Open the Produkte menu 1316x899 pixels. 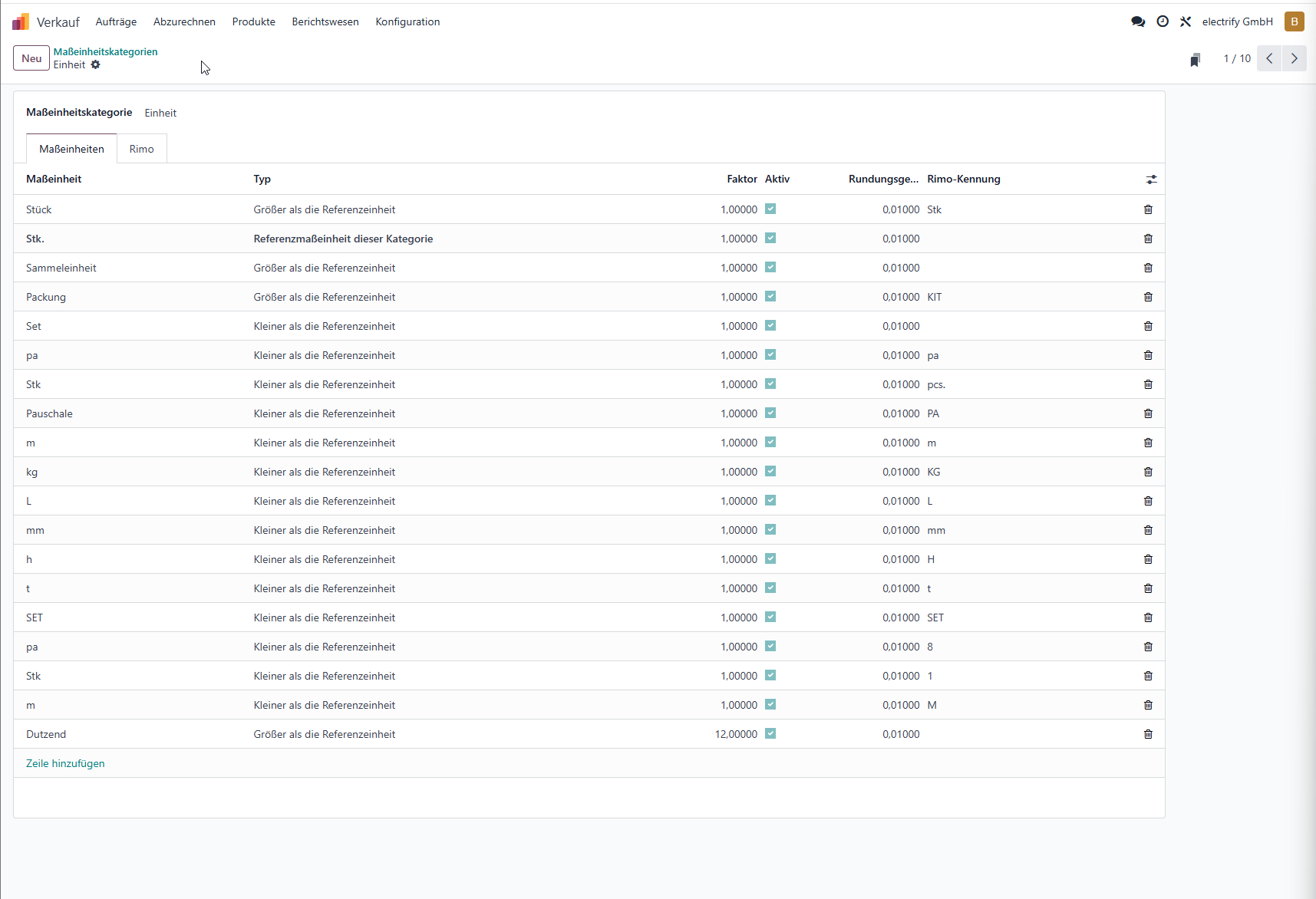[254, 21]
